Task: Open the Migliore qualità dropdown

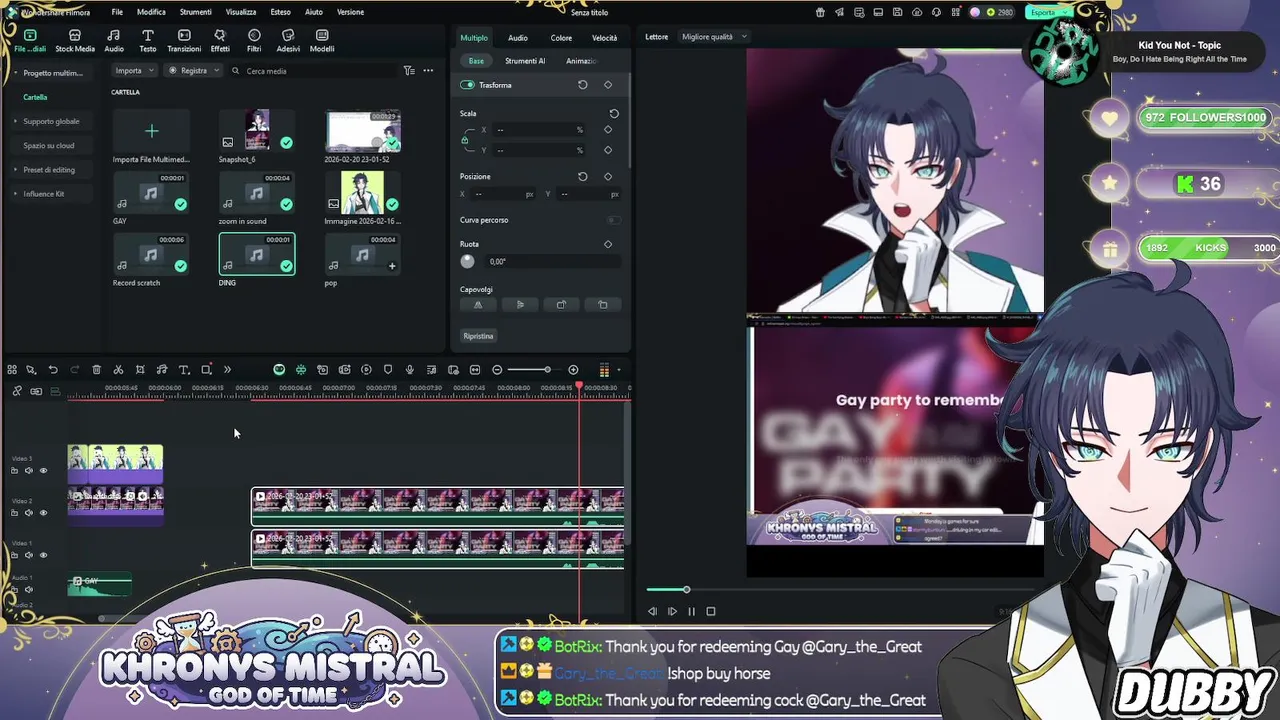Action: point(714,37)
